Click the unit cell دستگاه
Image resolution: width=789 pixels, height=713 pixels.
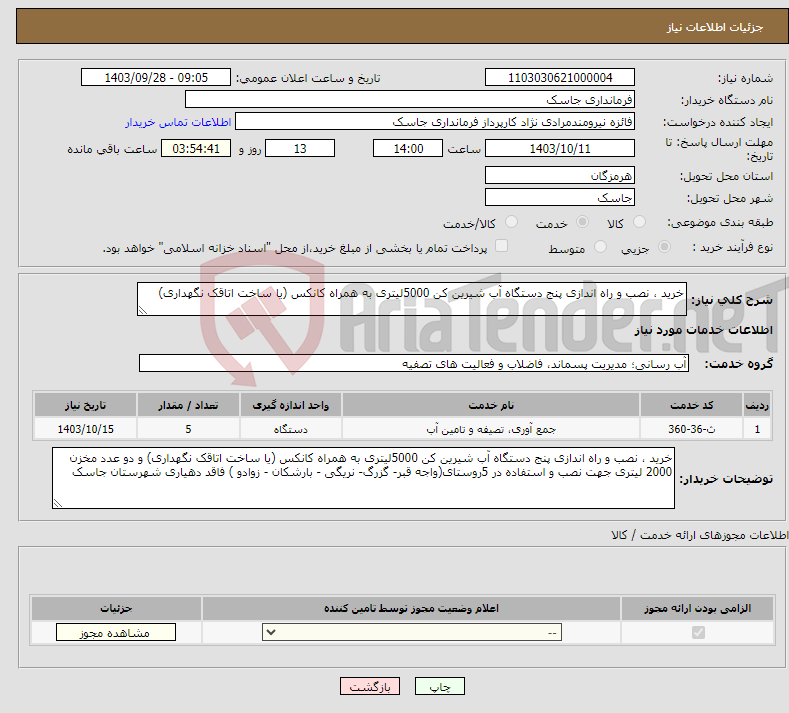pyautogui.click(x=291, y=429)
